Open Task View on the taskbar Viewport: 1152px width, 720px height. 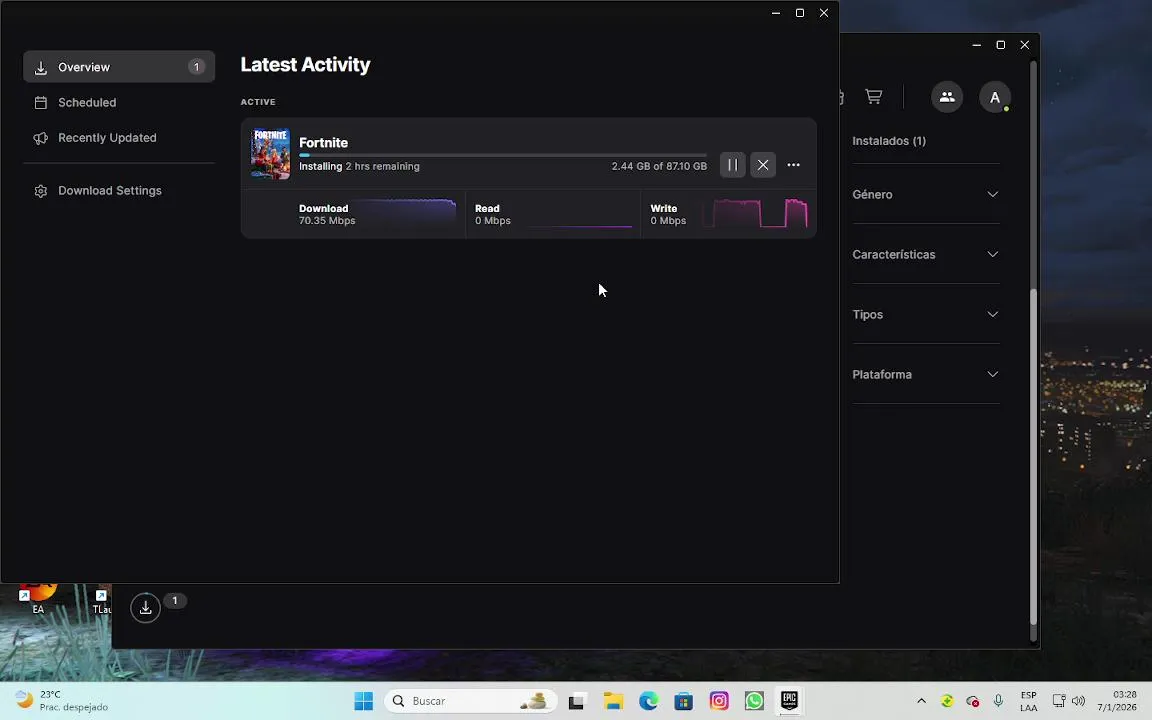[576, 701]
